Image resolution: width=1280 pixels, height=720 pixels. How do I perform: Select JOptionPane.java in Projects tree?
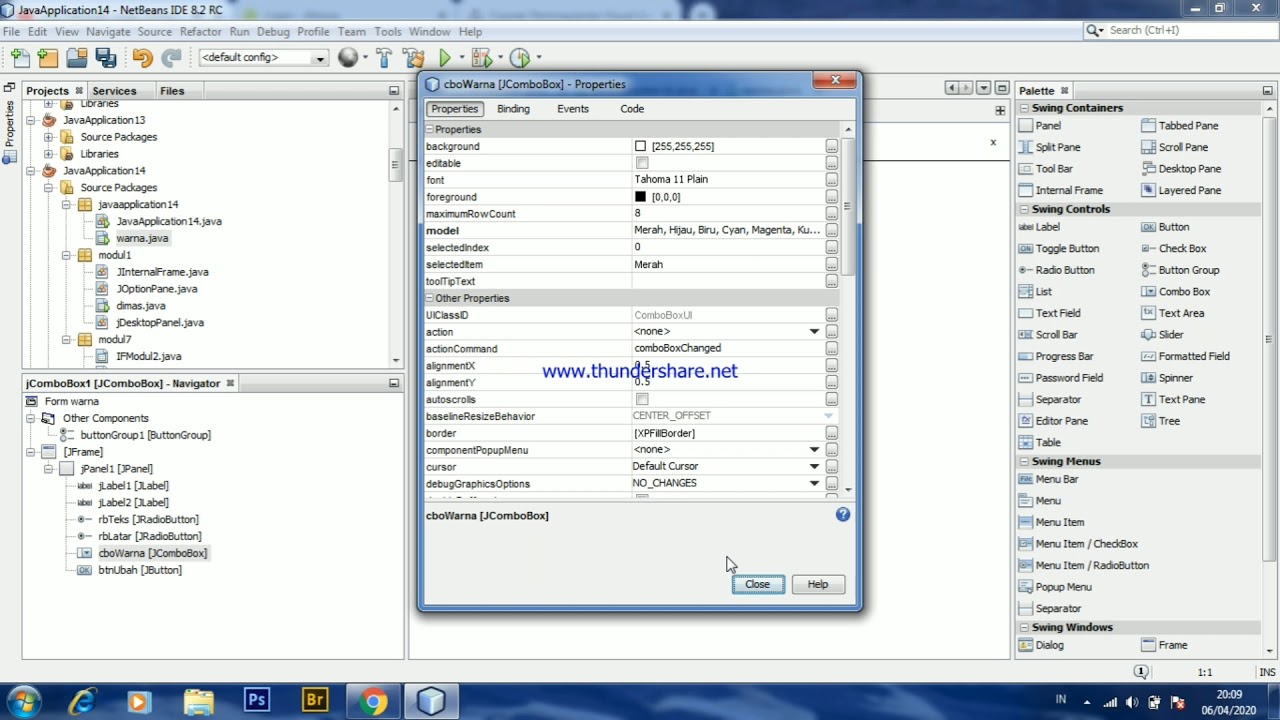(157, 289)
